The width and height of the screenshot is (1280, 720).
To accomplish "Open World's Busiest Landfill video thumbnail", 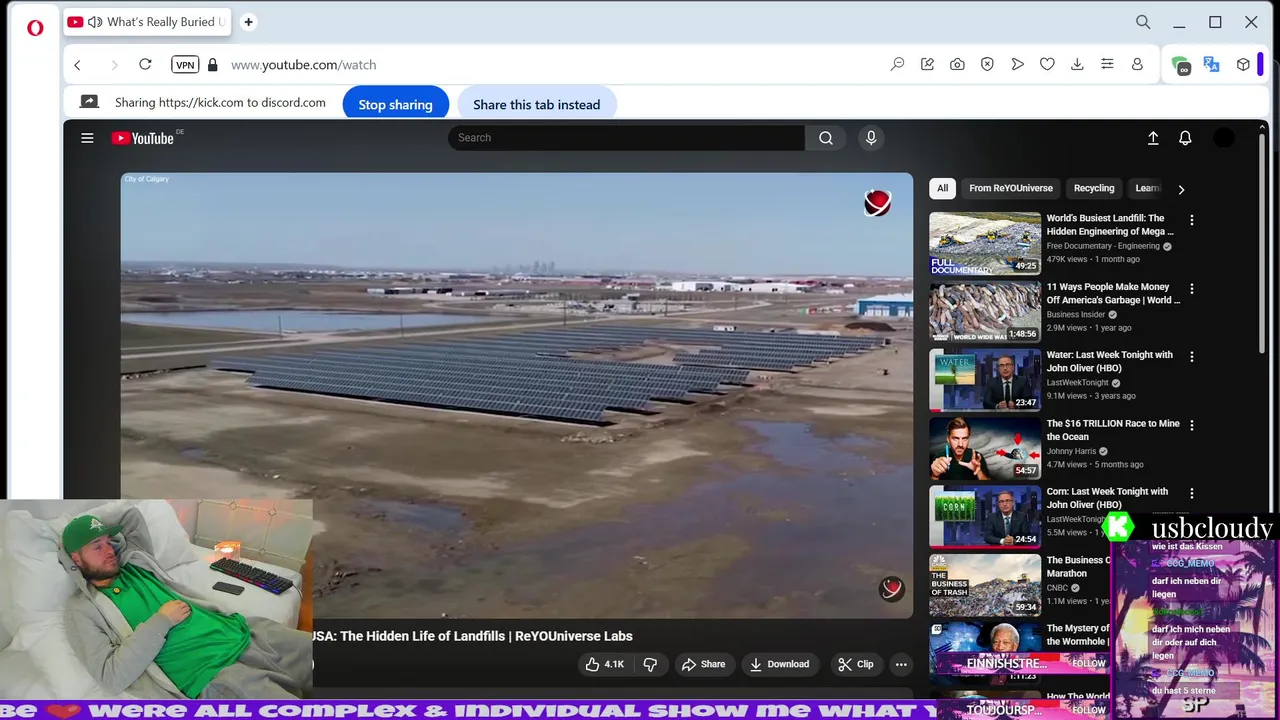I will pyautogui.click(x=985, y=243).
